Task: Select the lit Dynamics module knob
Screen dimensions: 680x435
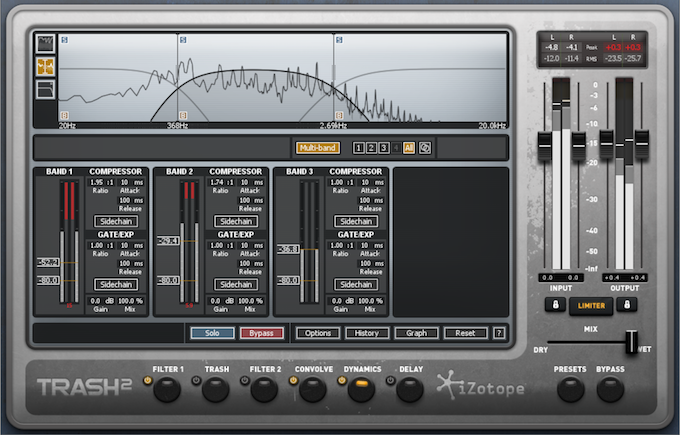Action: pos(361,389)
